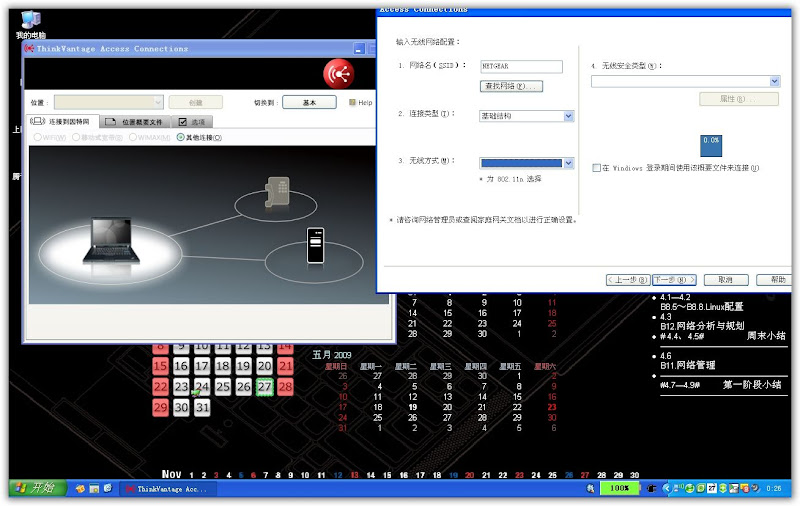Click the 查找网络 find network button

point(511,86)
